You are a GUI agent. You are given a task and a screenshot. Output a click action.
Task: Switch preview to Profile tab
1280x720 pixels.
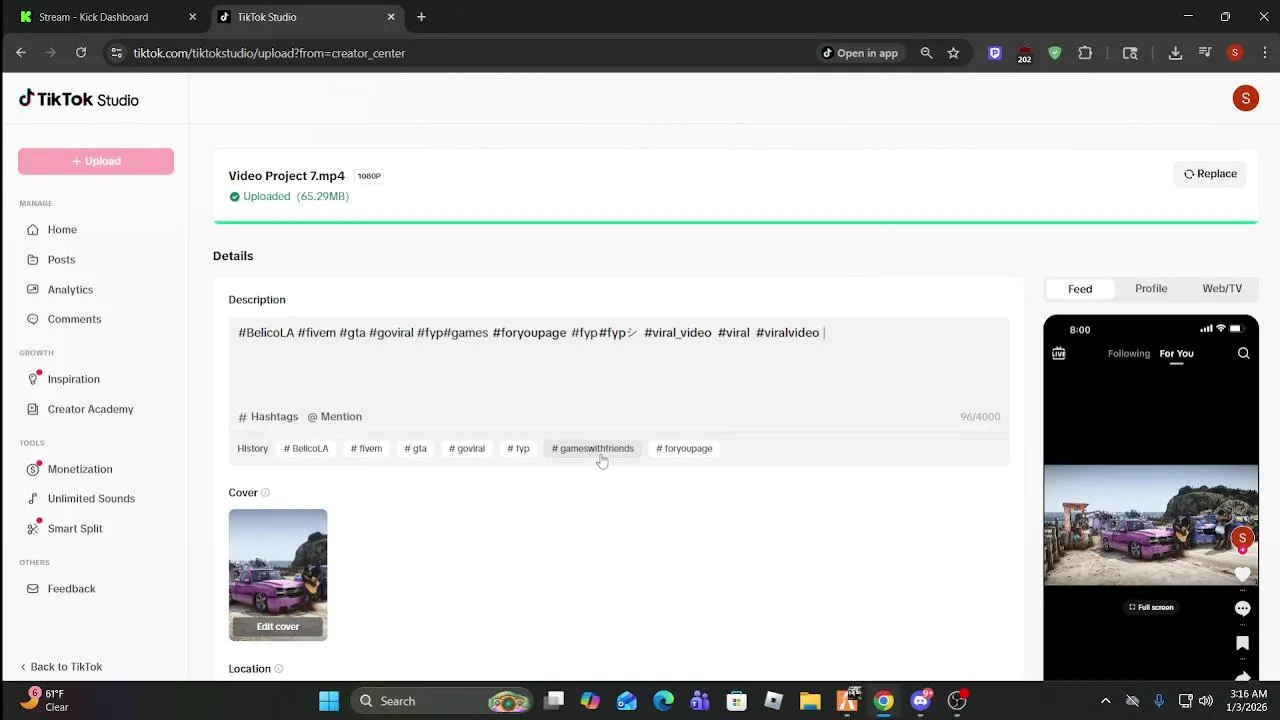pyautogui.click(x=1151, y=289)
